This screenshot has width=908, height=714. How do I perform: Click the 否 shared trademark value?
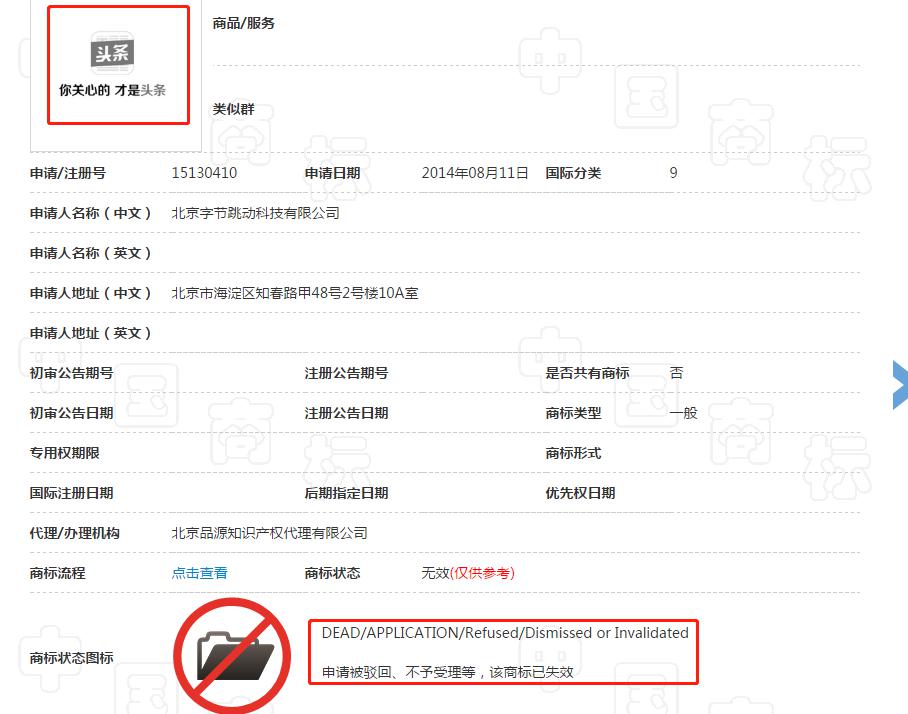point(677,373)
